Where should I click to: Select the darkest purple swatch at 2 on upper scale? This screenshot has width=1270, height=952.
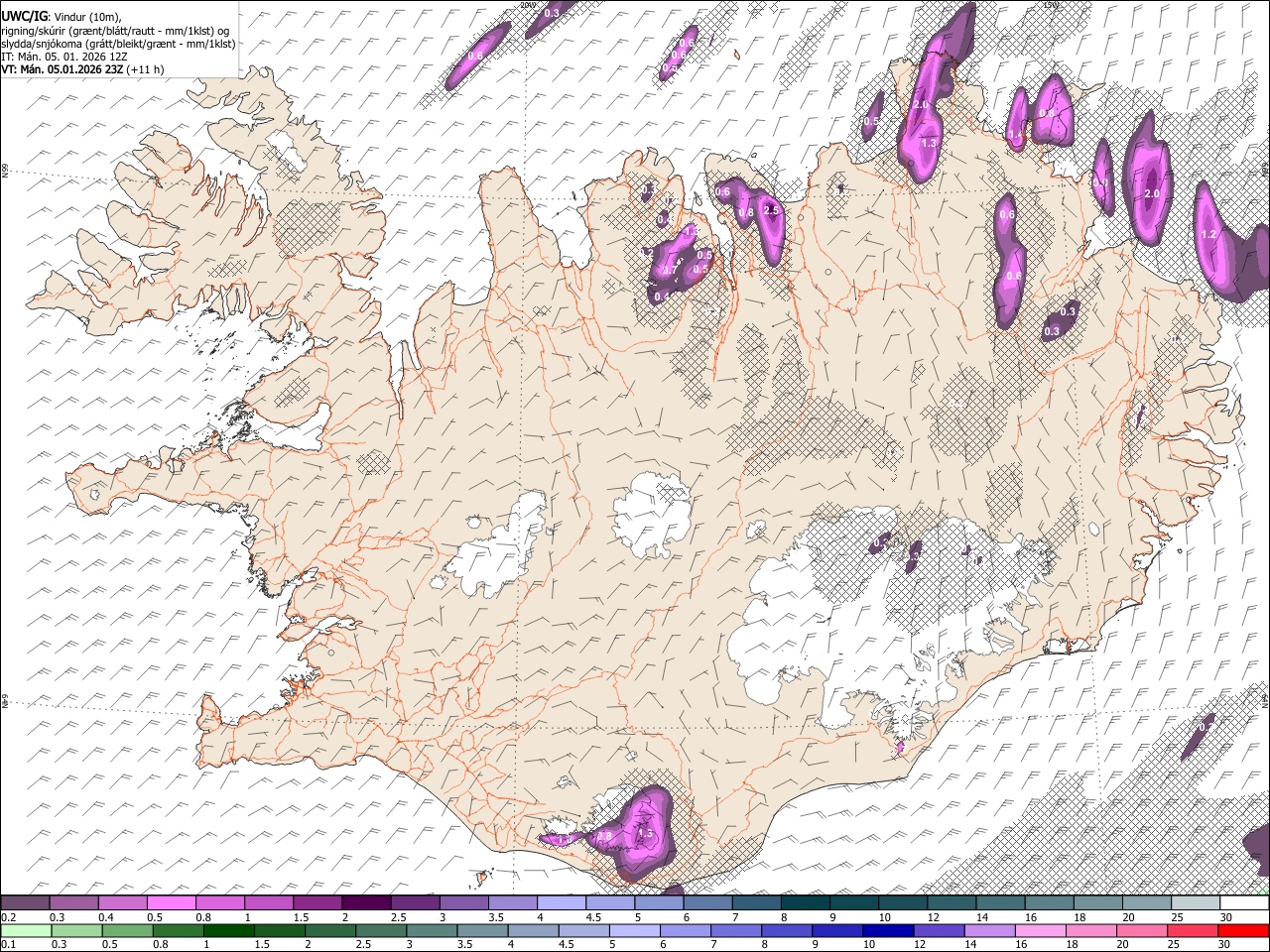pyautogui.click(x=365, y=903)
